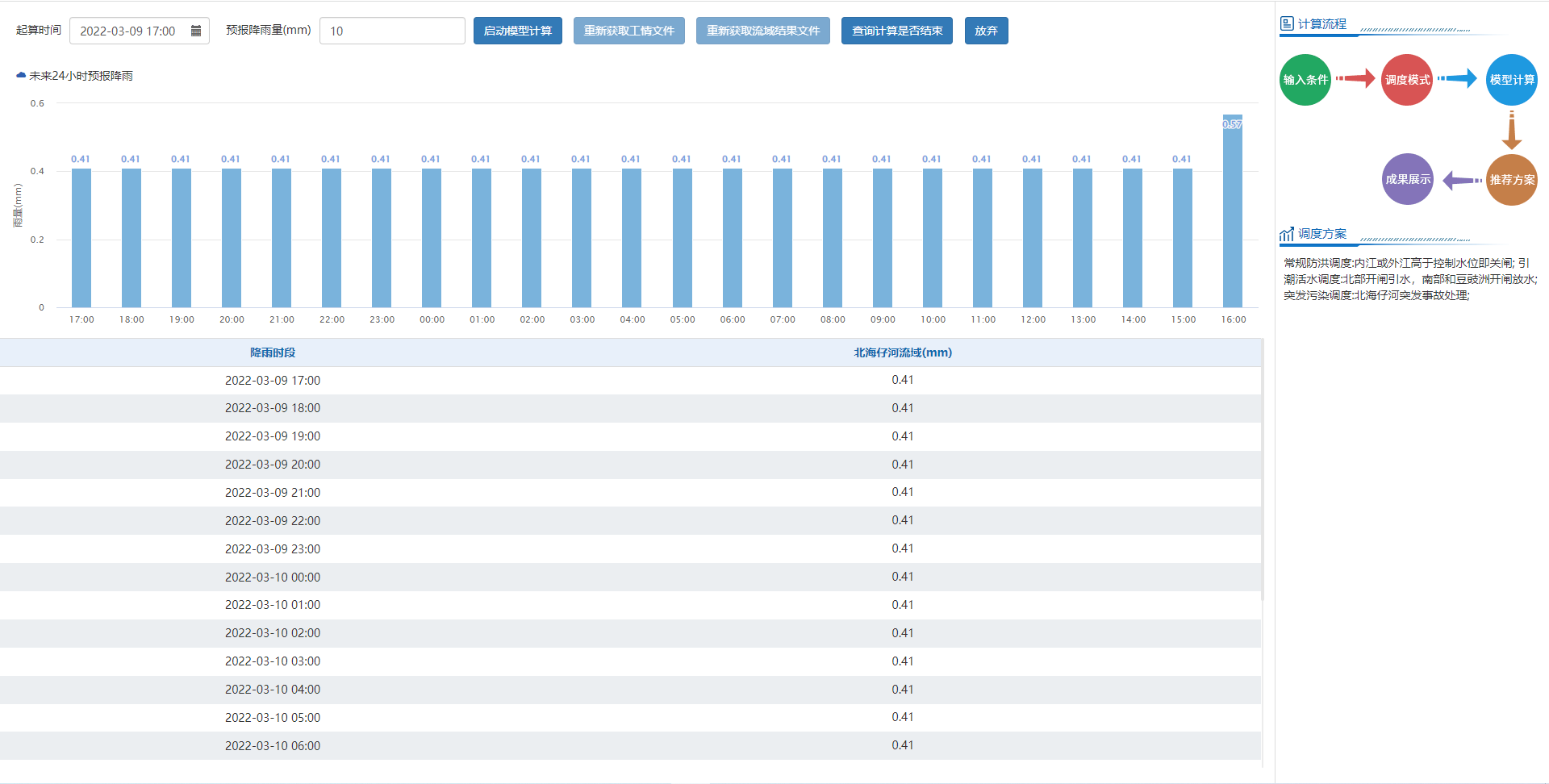
Task: Click the 重新获取工情文件 button
Action: pos(628,31)
